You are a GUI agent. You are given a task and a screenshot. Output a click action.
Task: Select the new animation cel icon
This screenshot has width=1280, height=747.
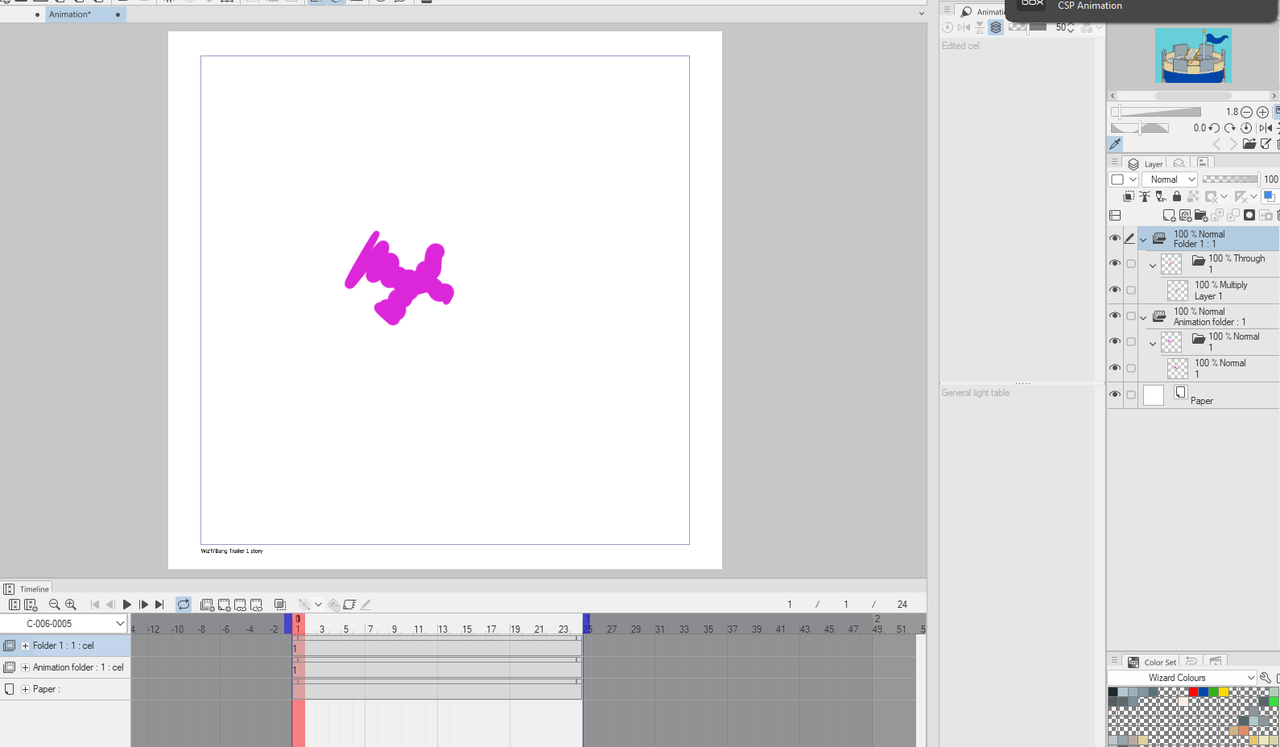pyautogui.click(x=205, y=604)
